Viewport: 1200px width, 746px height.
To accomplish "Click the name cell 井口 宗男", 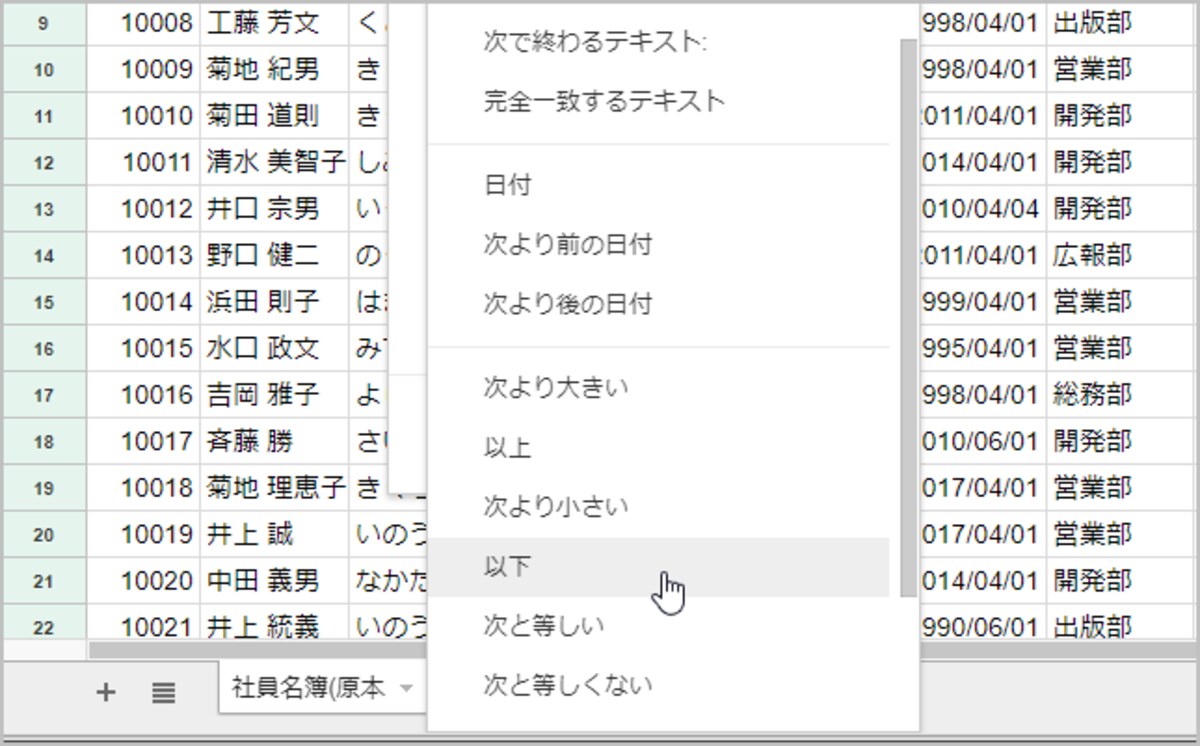I will (274, 209).
